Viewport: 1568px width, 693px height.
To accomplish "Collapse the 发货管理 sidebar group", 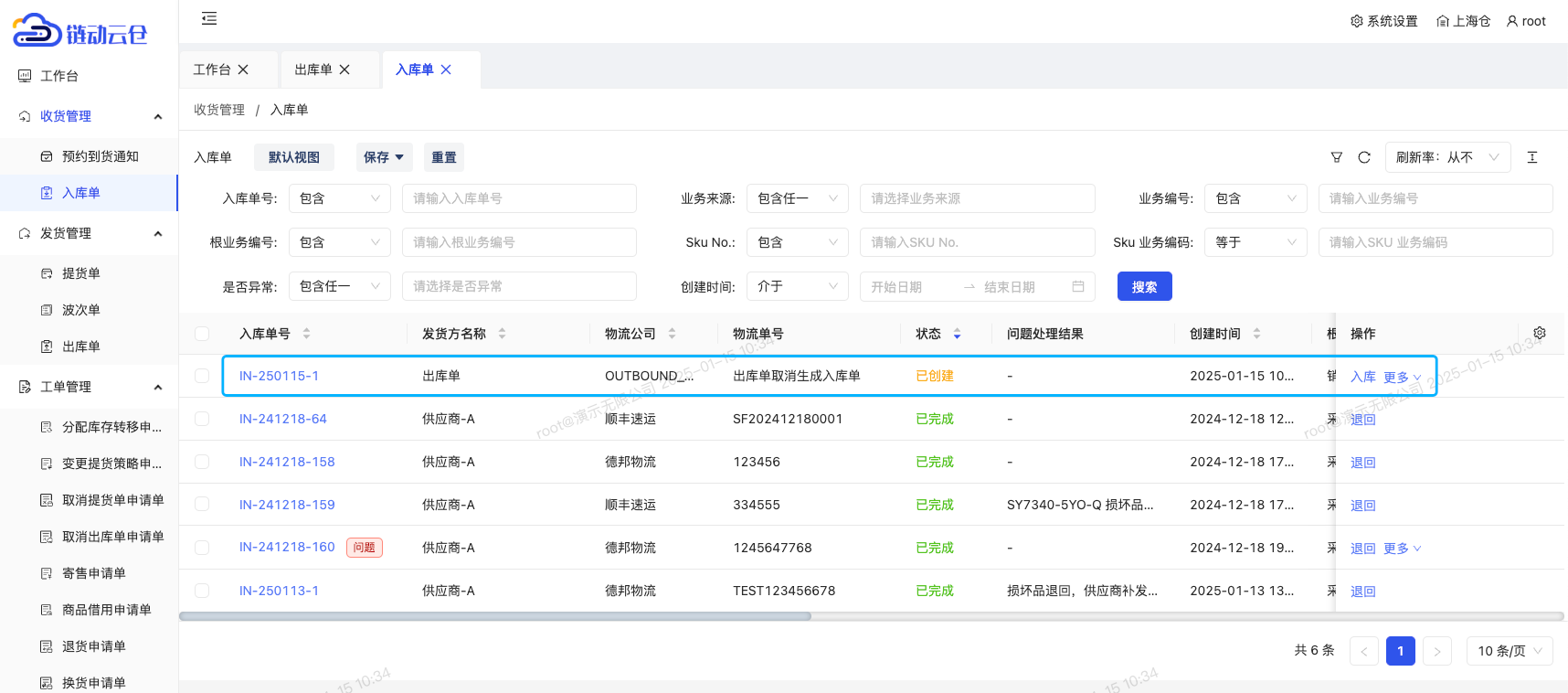I will click(158, 233).
